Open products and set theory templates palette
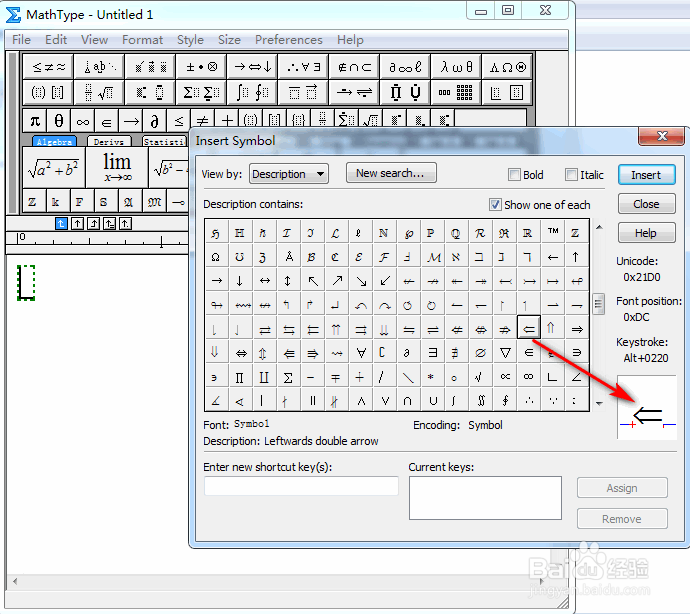690x614 pixels. (406, 92)
